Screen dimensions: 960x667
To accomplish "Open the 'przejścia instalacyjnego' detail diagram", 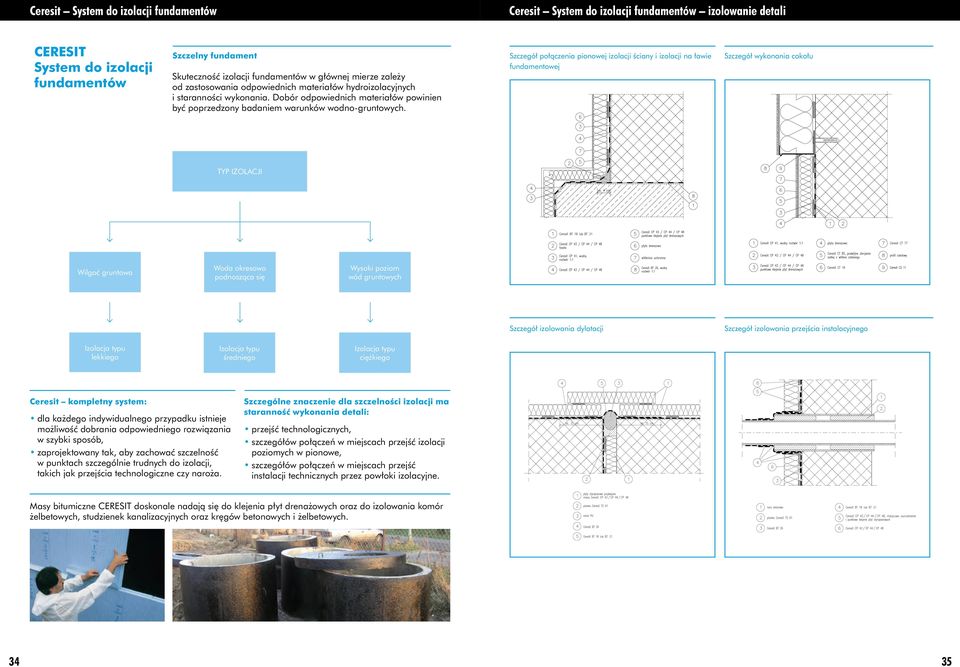I will 827,454.
